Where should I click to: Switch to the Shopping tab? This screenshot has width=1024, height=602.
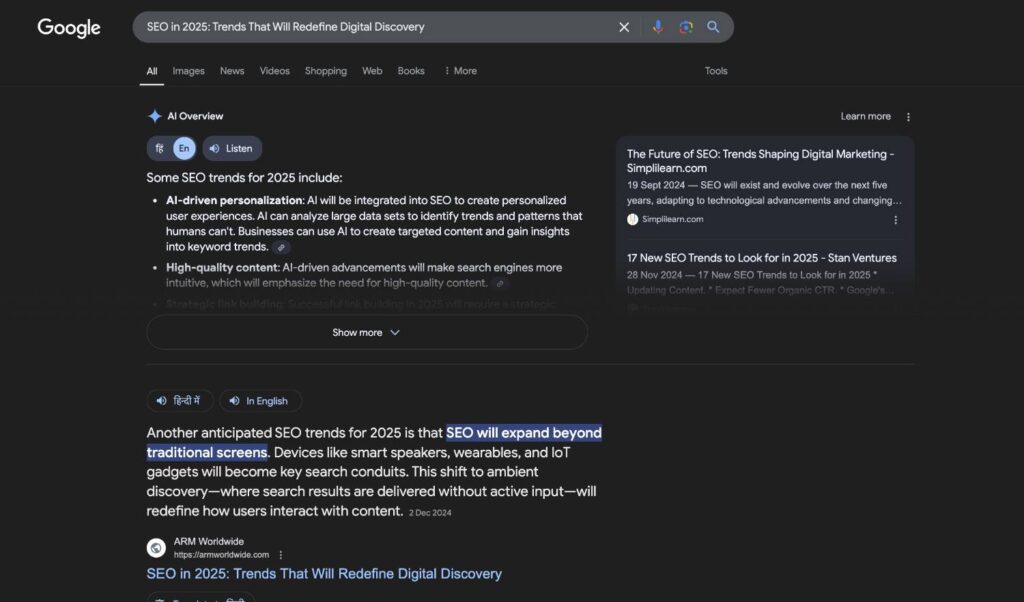(x=325, y=71)
